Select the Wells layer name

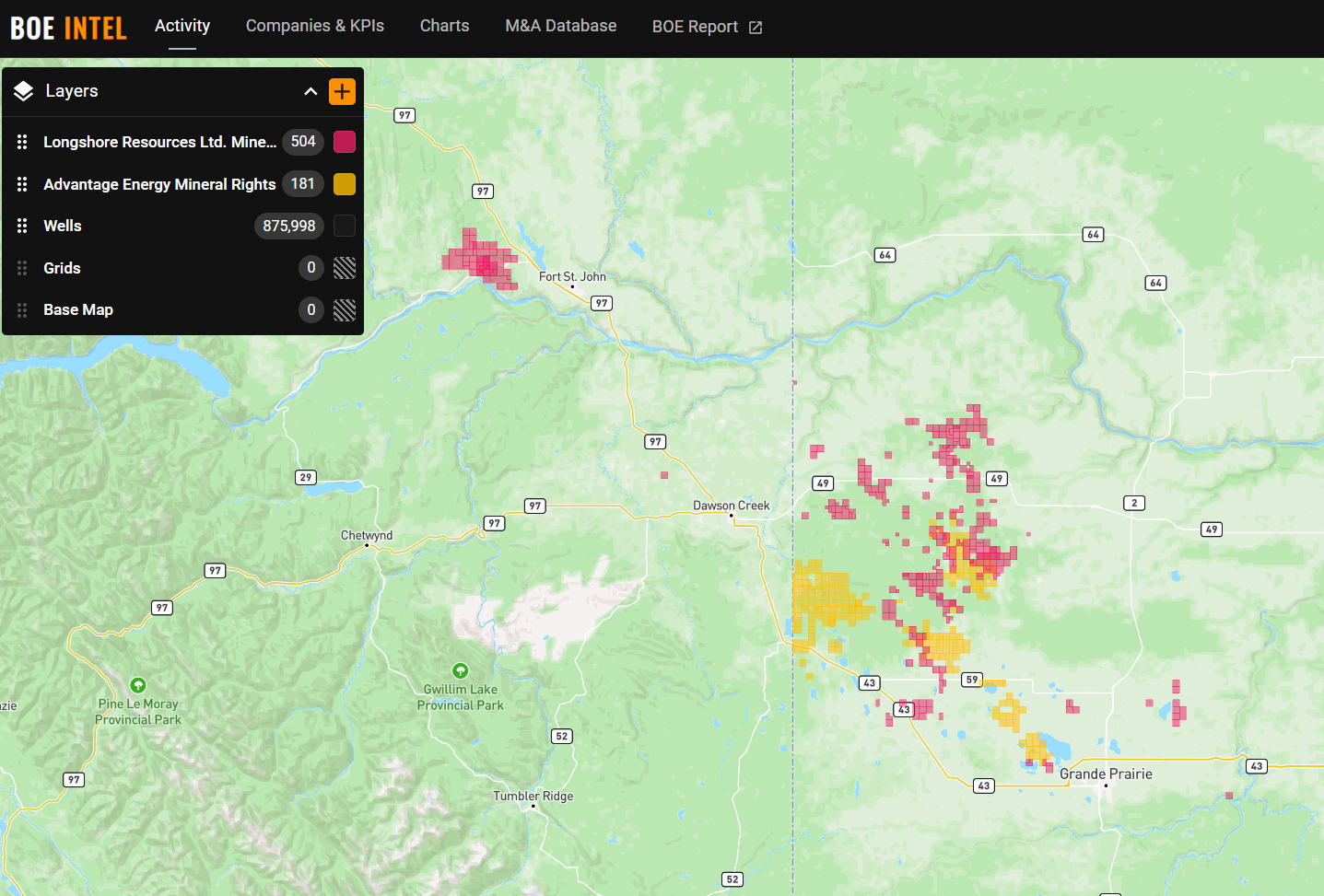point(63,226)
